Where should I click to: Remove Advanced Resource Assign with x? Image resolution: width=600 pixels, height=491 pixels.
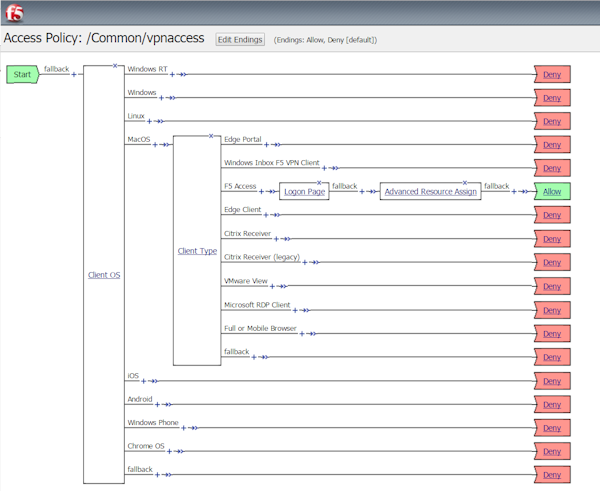(x=465, y=183)
